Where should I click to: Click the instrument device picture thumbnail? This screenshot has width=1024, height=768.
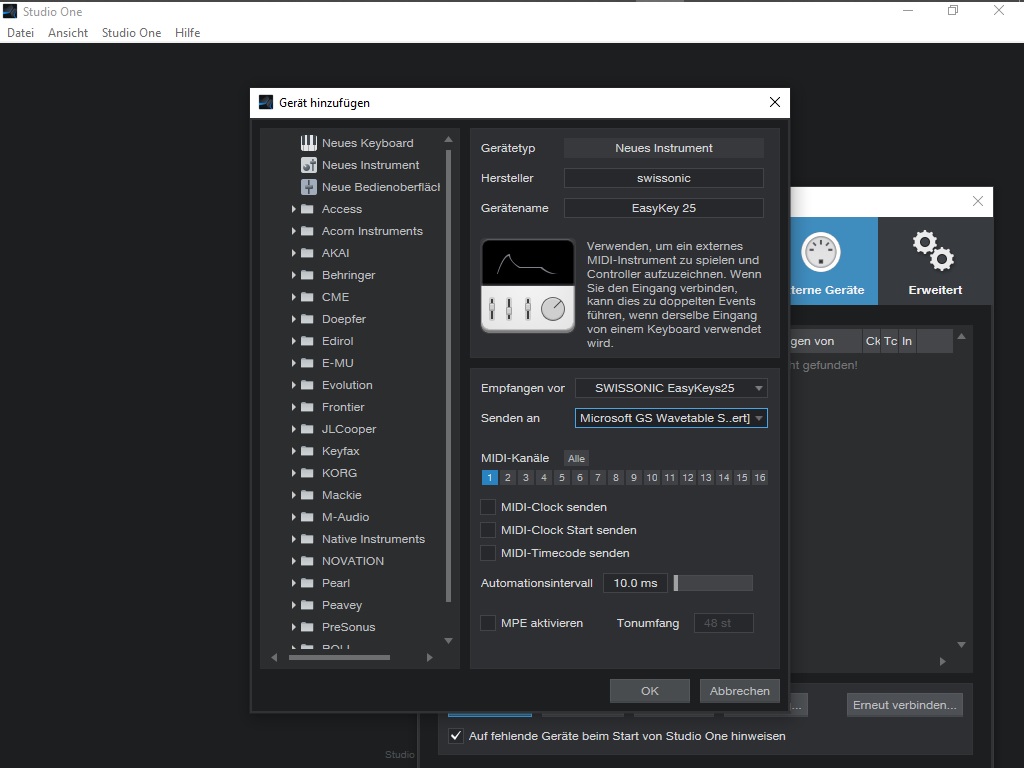coord(528,286)
